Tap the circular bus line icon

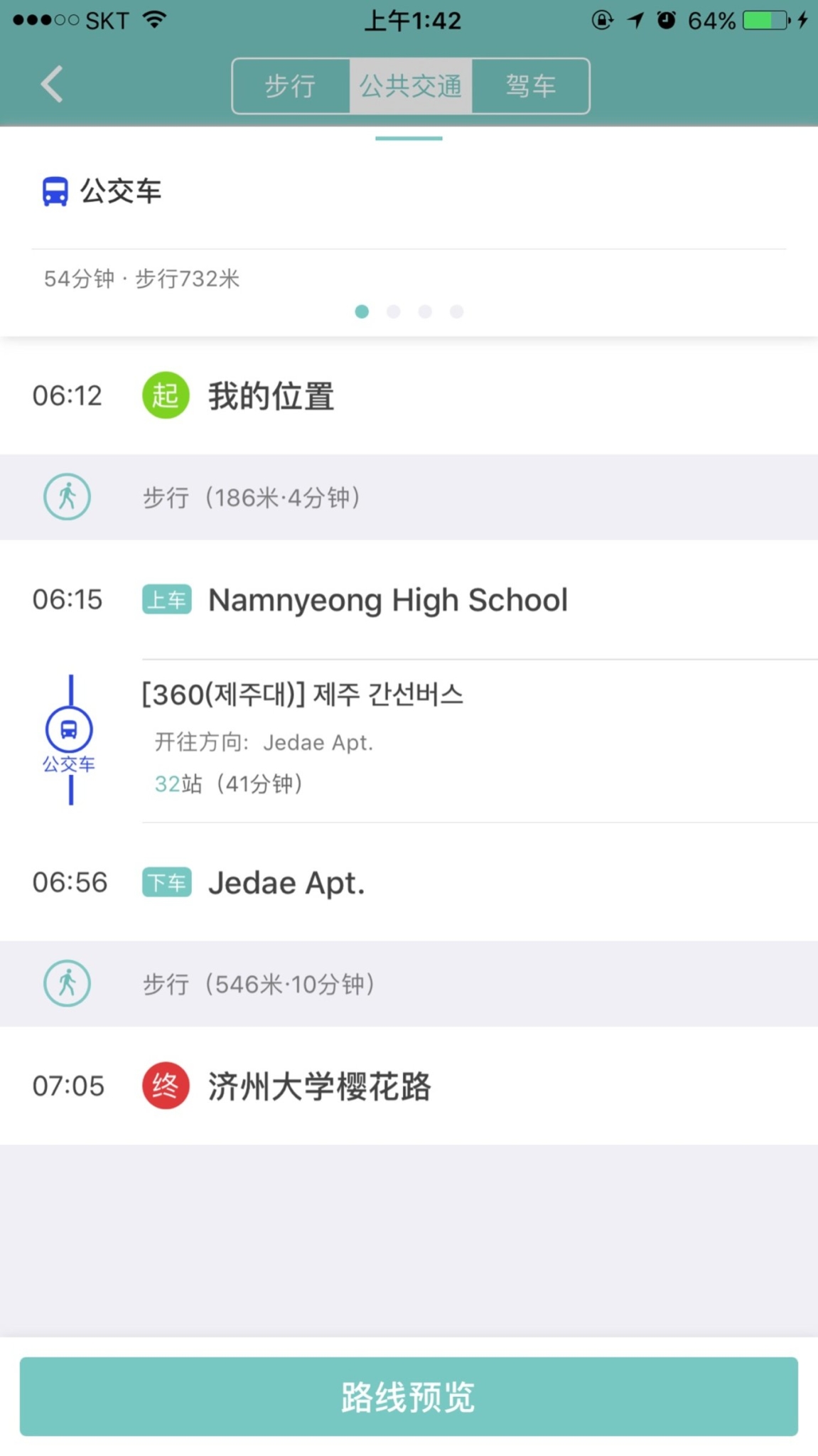pos(69,730)
